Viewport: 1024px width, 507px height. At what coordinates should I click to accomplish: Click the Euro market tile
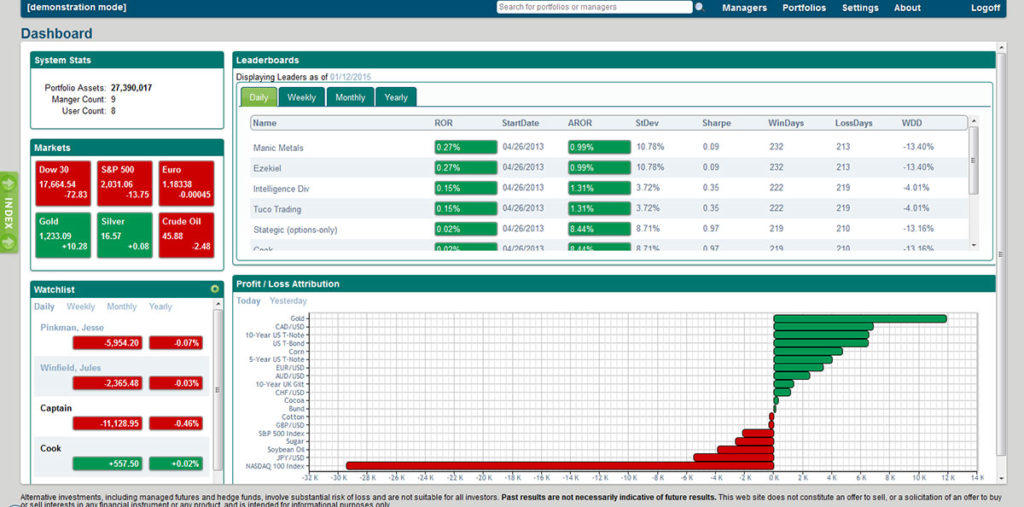[x=186, y=183]
